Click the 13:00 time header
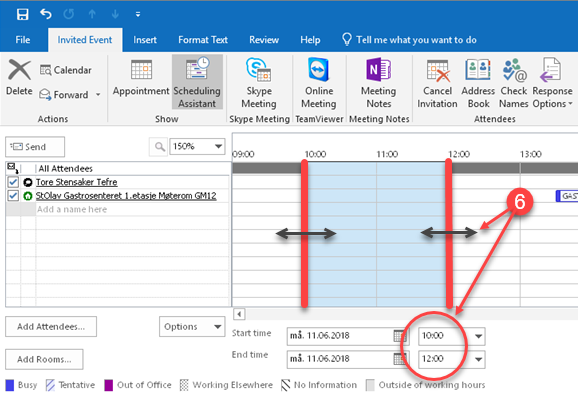 point(530,154)
